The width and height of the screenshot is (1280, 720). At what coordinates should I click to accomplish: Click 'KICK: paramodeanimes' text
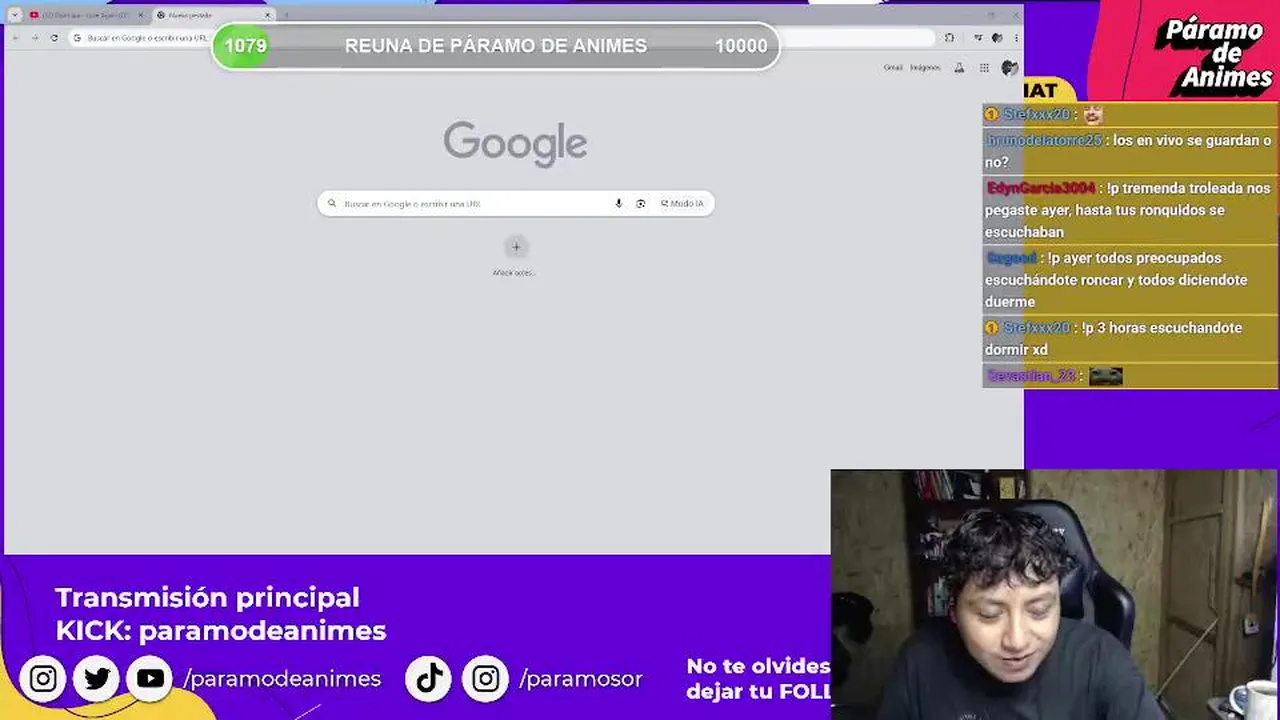click(x=221, y=631)
